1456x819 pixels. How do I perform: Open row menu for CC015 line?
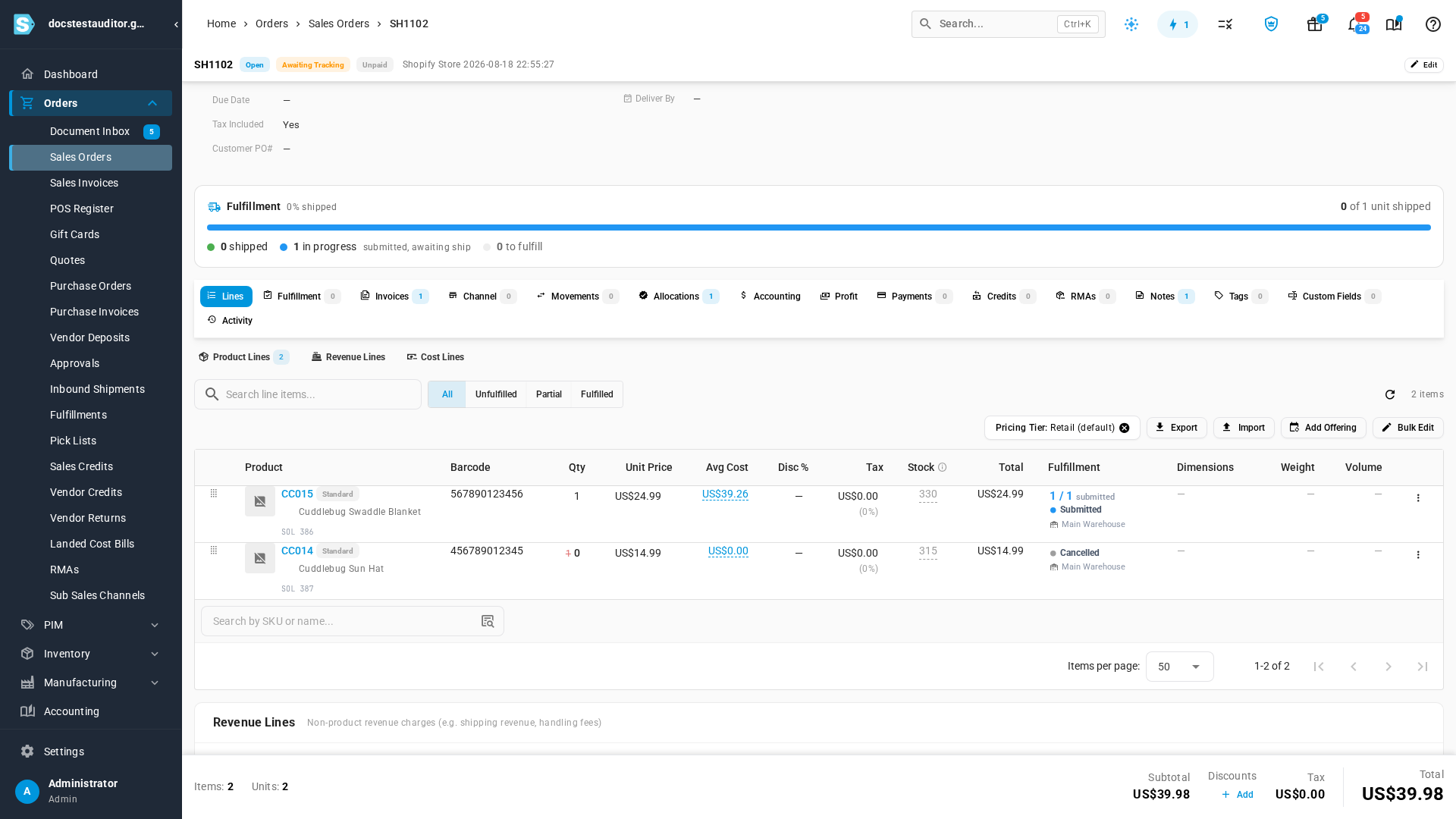click(x=1418, y=498)
